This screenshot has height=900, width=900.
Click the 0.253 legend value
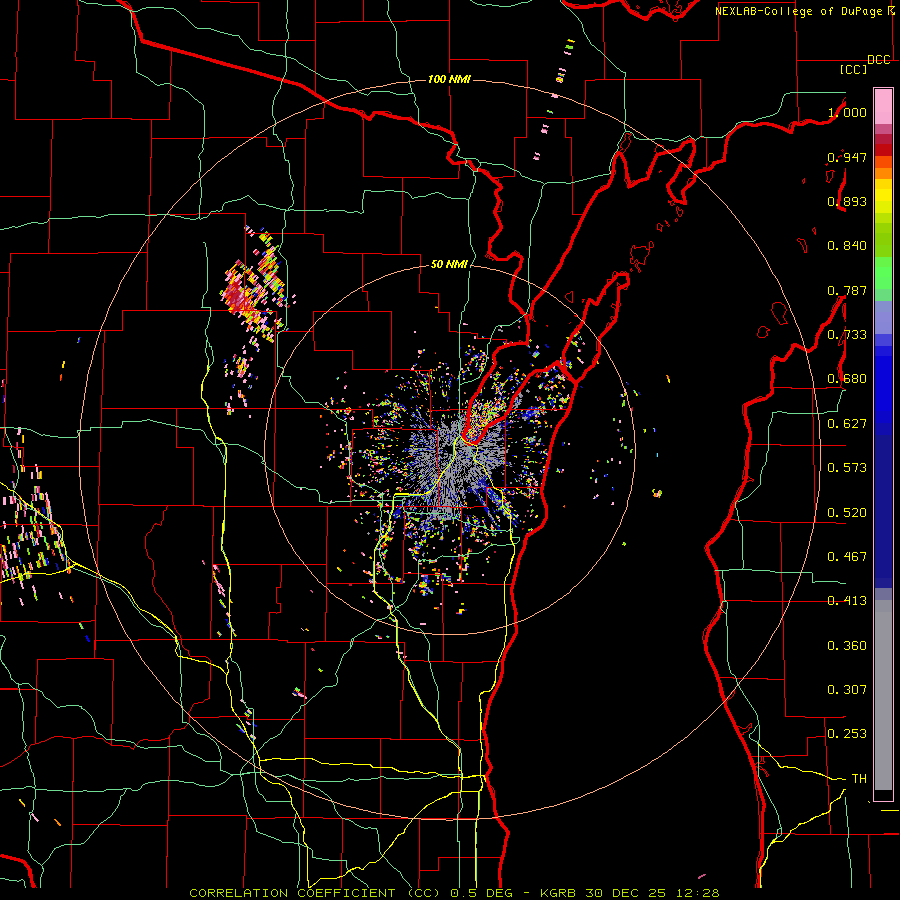pos(847,734)
